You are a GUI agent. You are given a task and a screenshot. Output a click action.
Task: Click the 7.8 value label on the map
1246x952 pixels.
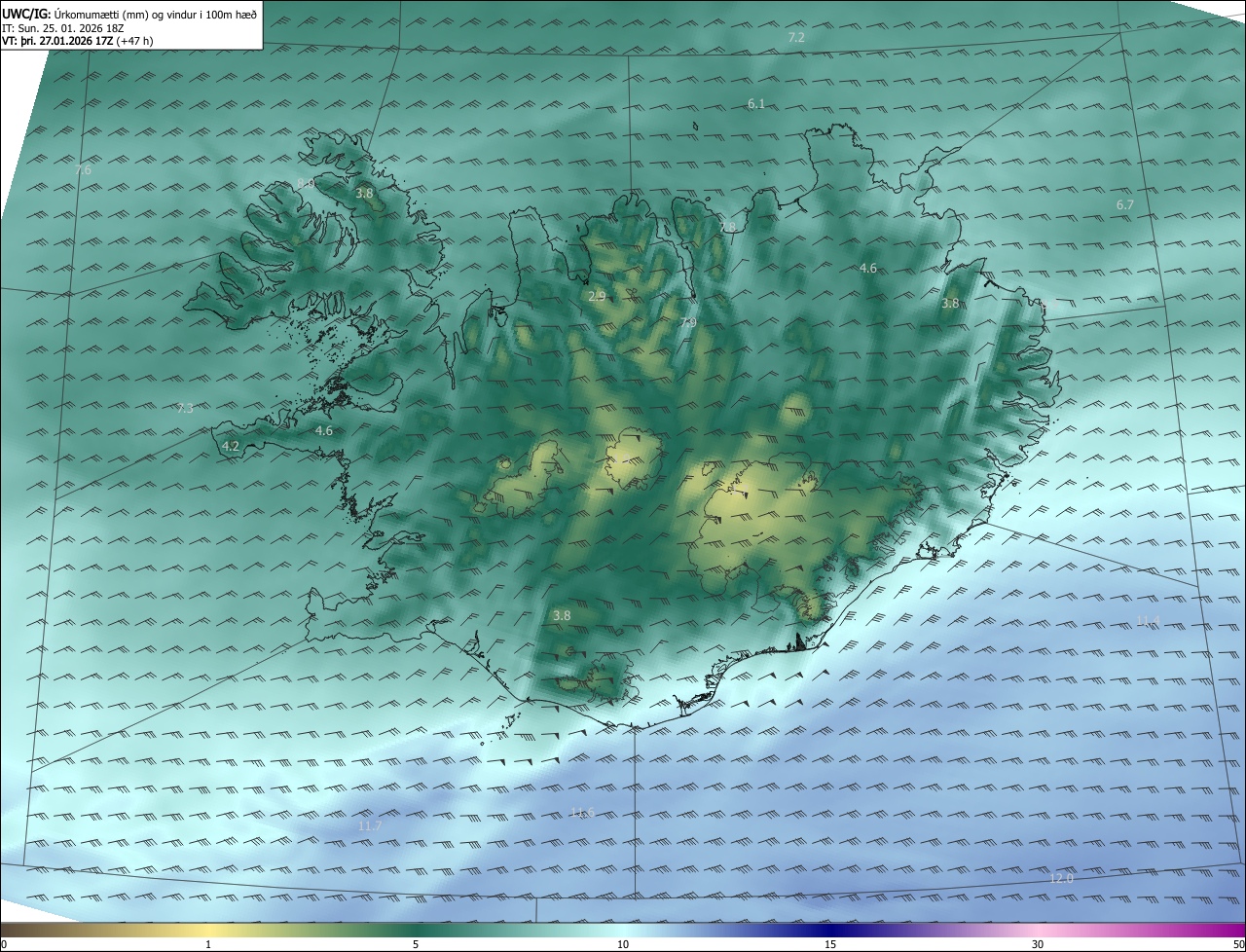click(728, 227)
